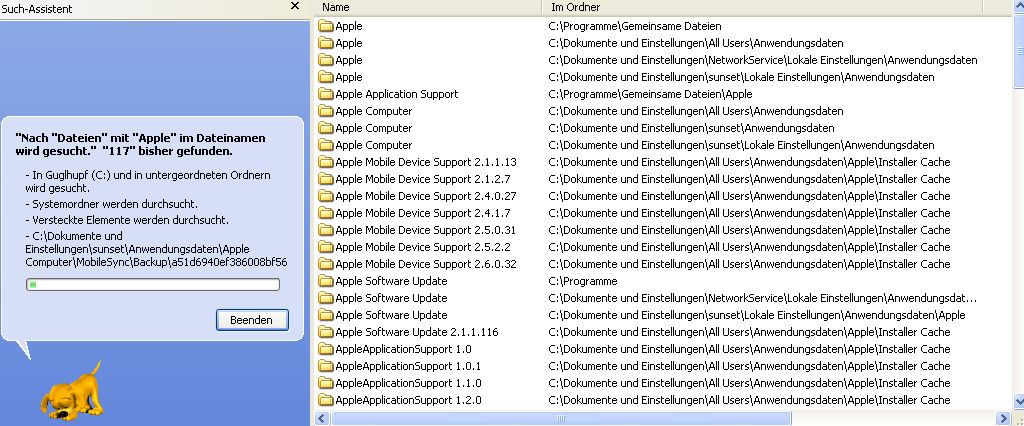Click the search progress bar
The image size is (1024, 426).
pos(153,284)
